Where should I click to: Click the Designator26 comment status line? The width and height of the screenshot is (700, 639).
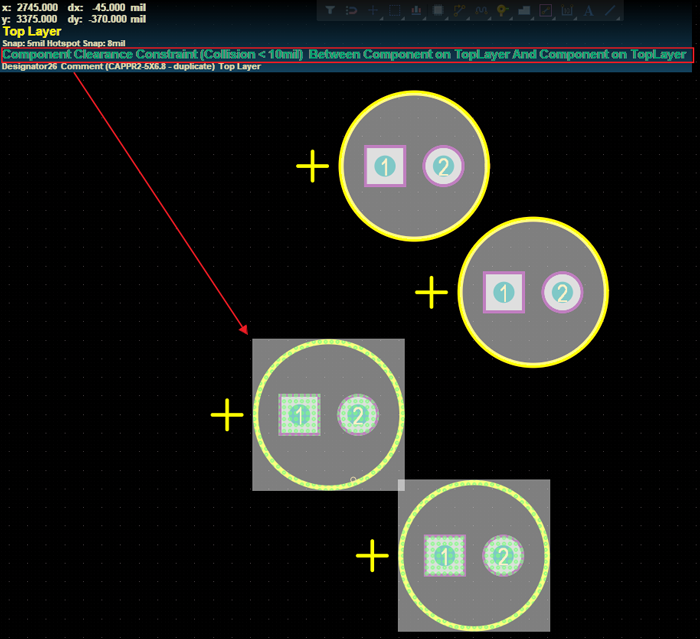tap(131, 67)
